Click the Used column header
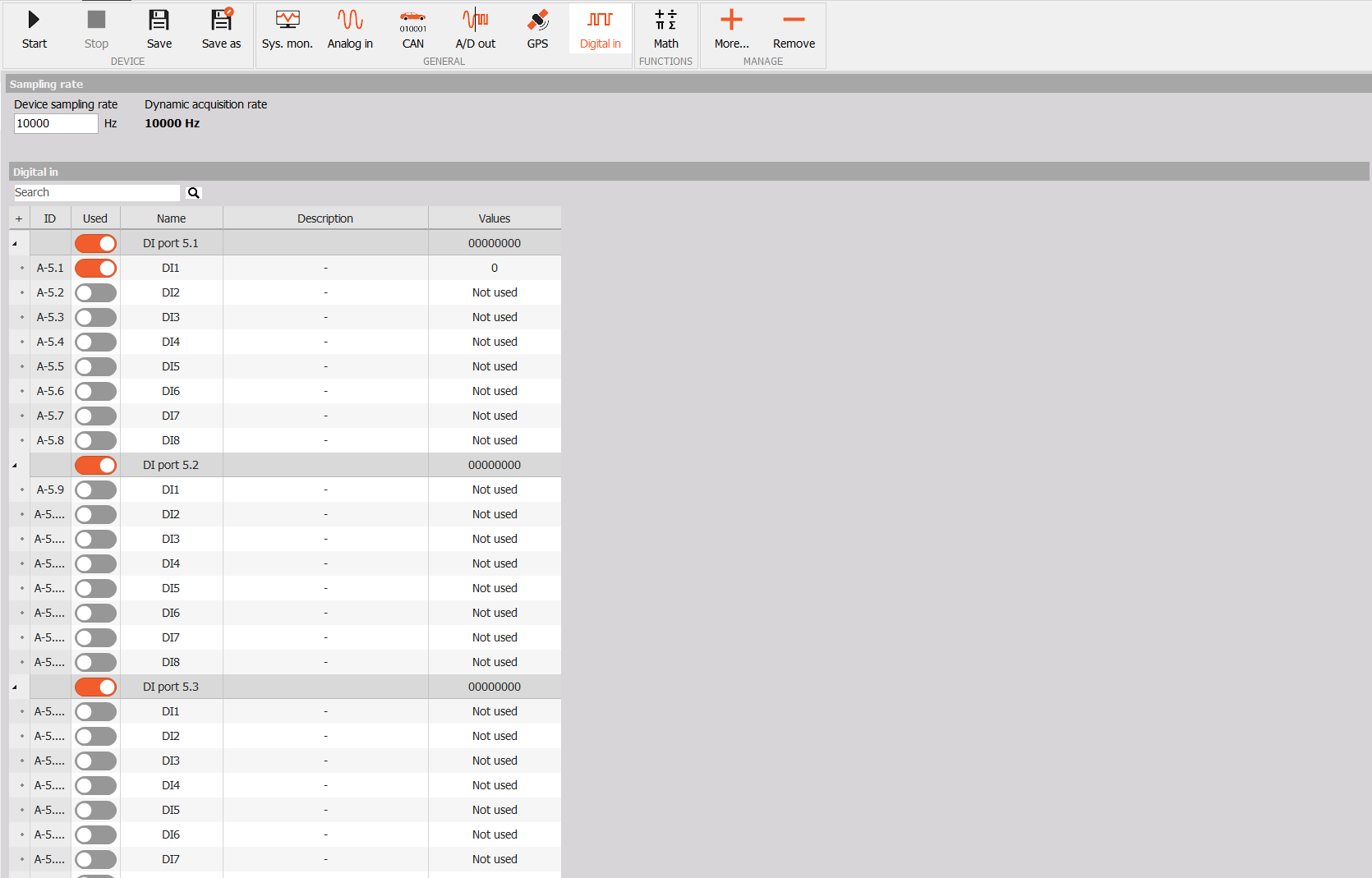This screenshot has height=878, width=1372. [95, 218]
